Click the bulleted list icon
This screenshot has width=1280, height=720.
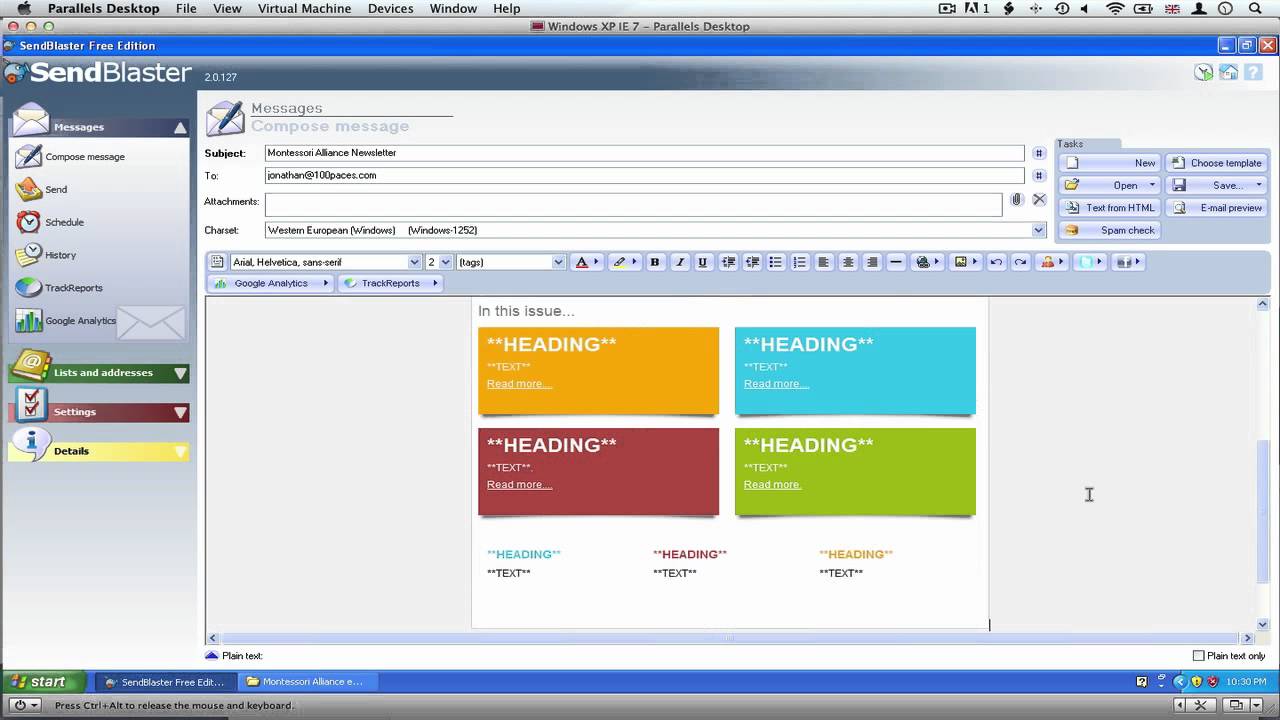(x=776, y=262)
